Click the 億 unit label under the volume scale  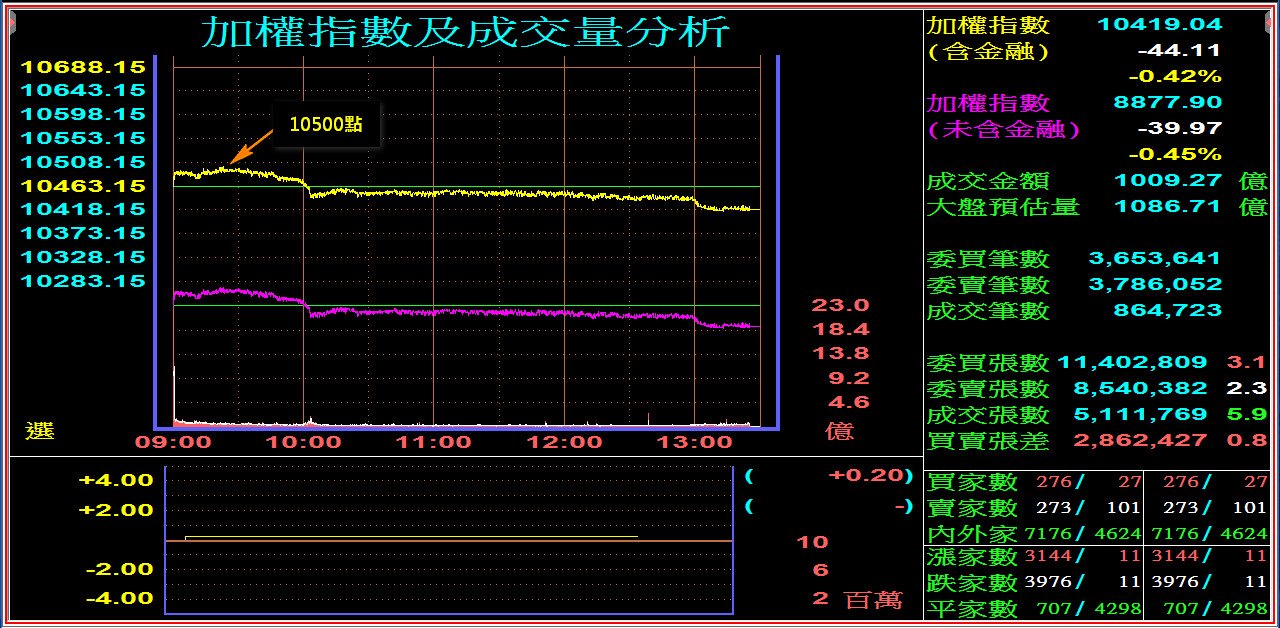click(839, 431)
